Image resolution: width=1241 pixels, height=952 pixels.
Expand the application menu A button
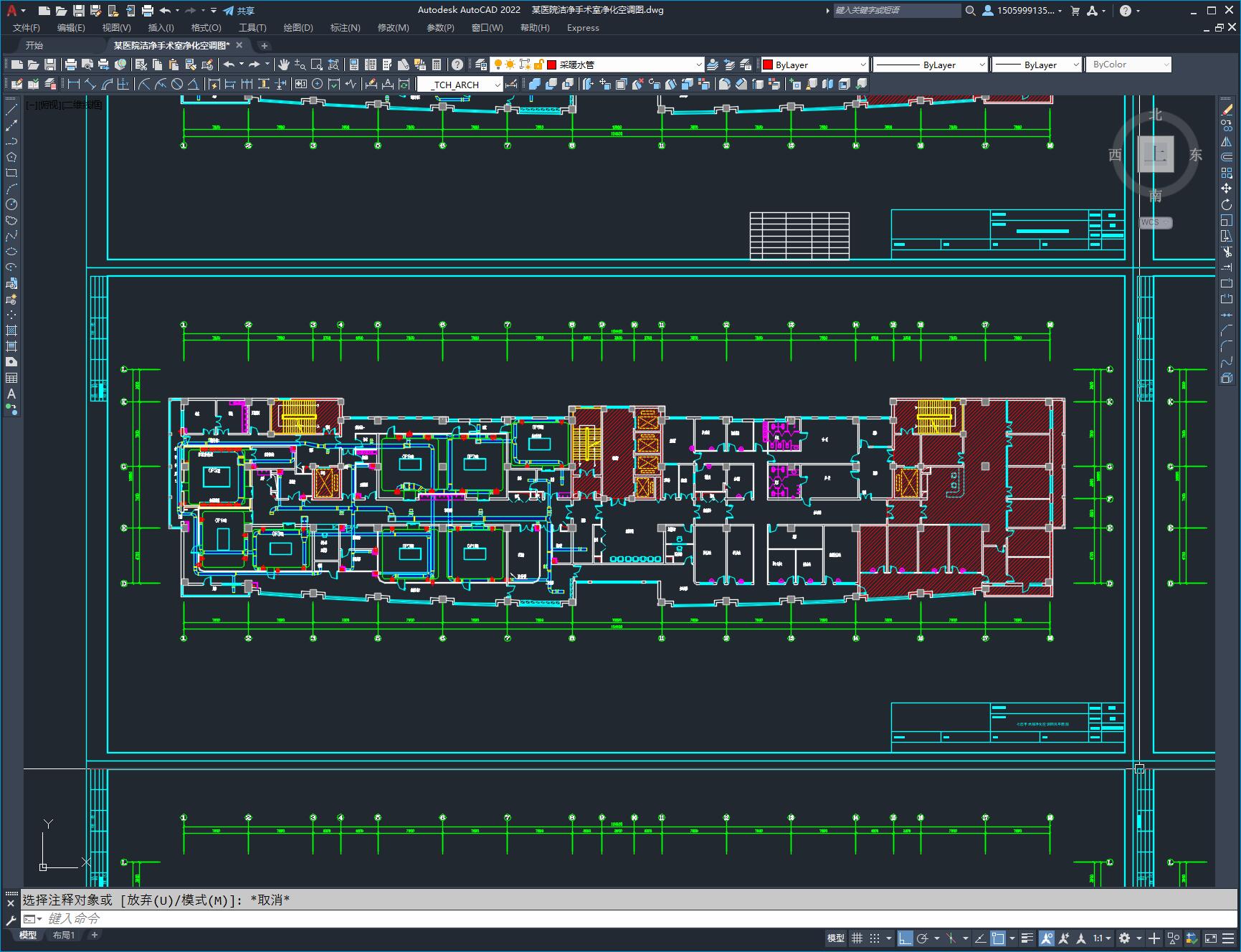[x=14, y=11]
